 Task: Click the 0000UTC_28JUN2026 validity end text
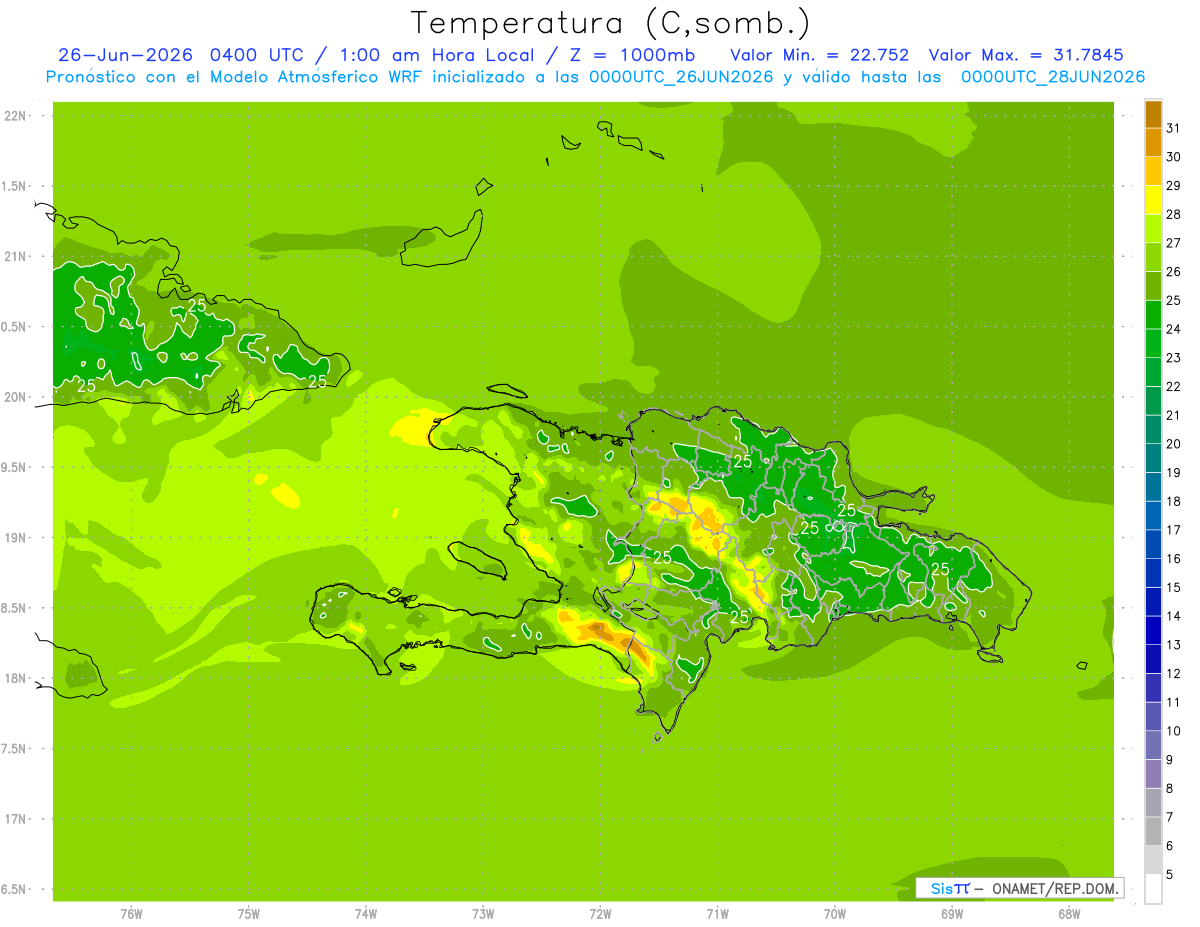[1053, 77]
